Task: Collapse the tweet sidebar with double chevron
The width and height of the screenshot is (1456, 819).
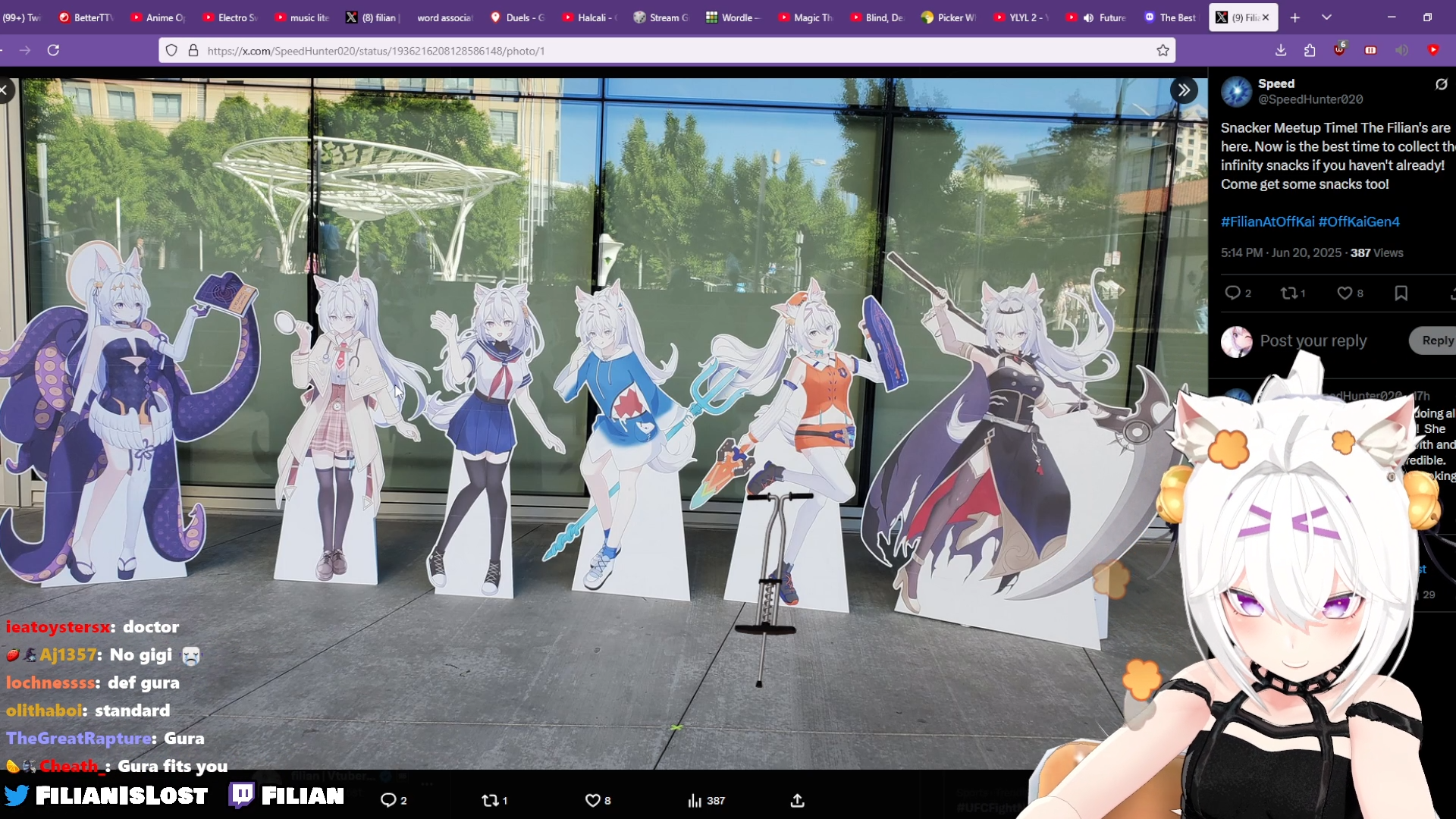Action: coord(1184,90)
